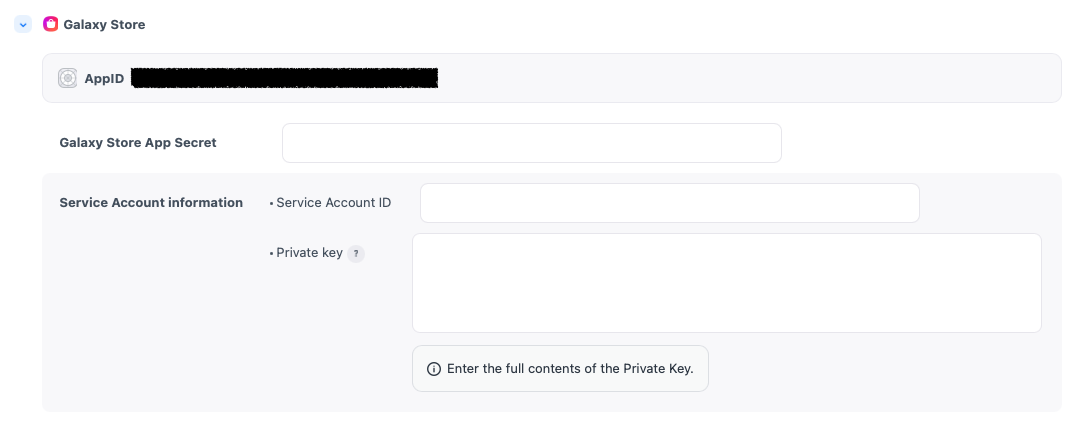Image resolution: width=1074 pixels, height=421 pixels.
Task: Open the Private key help question-mark icon
Action: coord(356,254)
